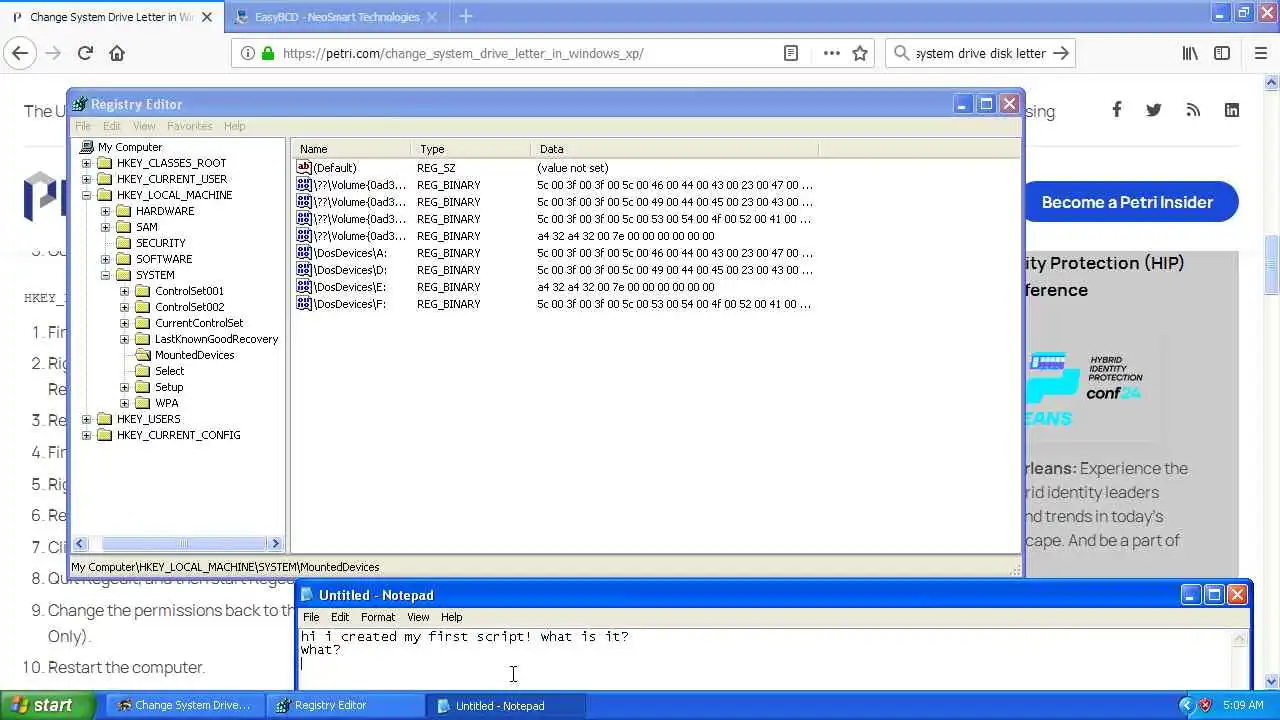Bookmark this page with the star

click(x=860, y=53)
